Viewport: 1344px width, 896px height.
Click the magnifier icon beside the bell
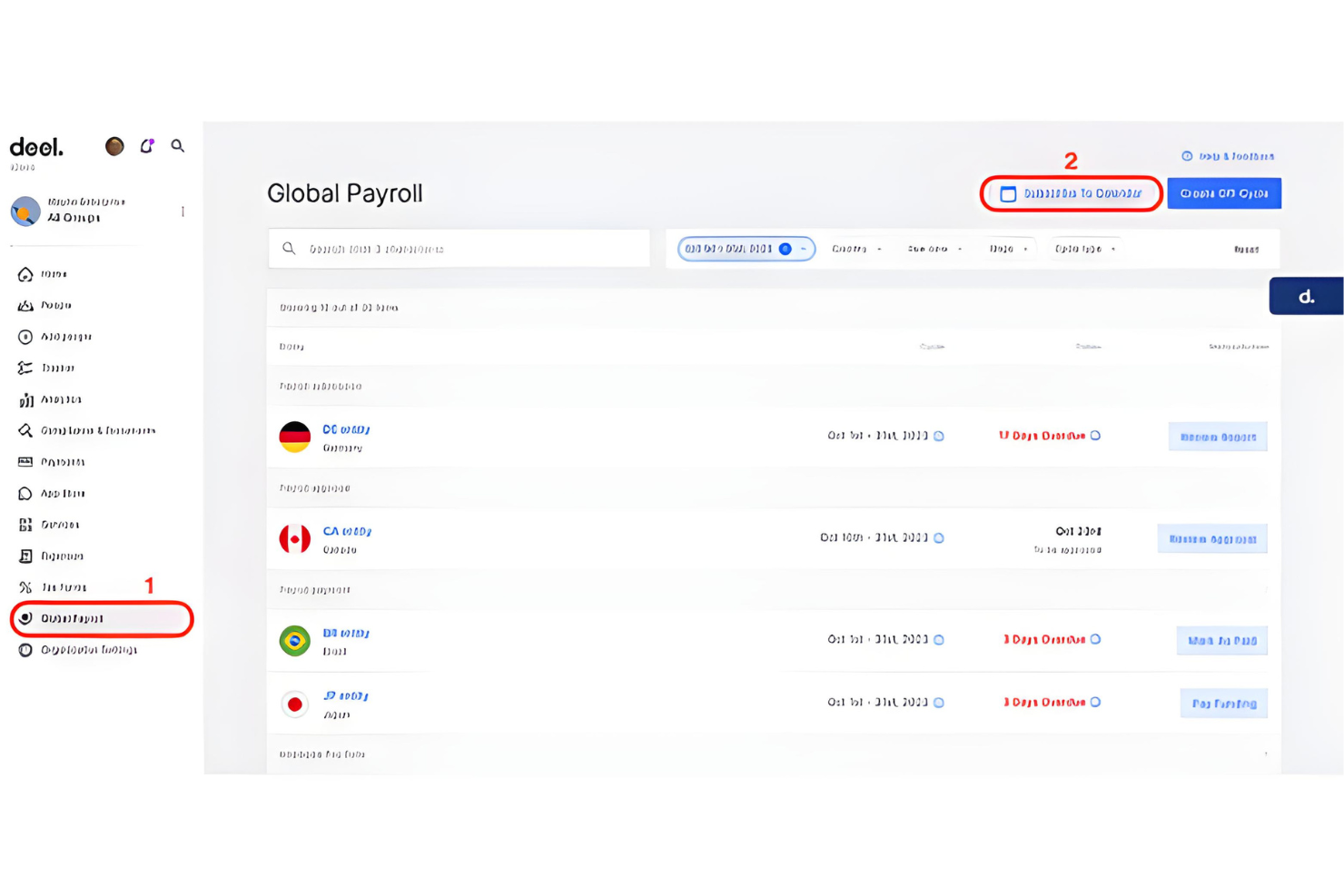(x=178, y=146)
